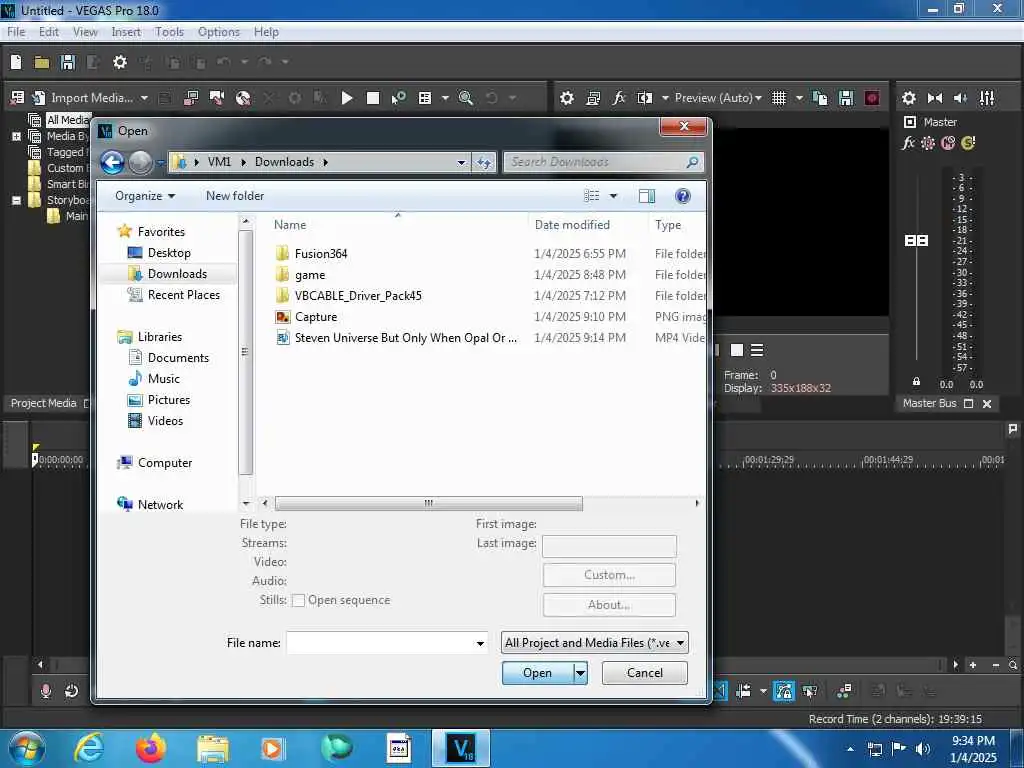Toggle the Dim Output speaker icon

click(x=961, y=98)
